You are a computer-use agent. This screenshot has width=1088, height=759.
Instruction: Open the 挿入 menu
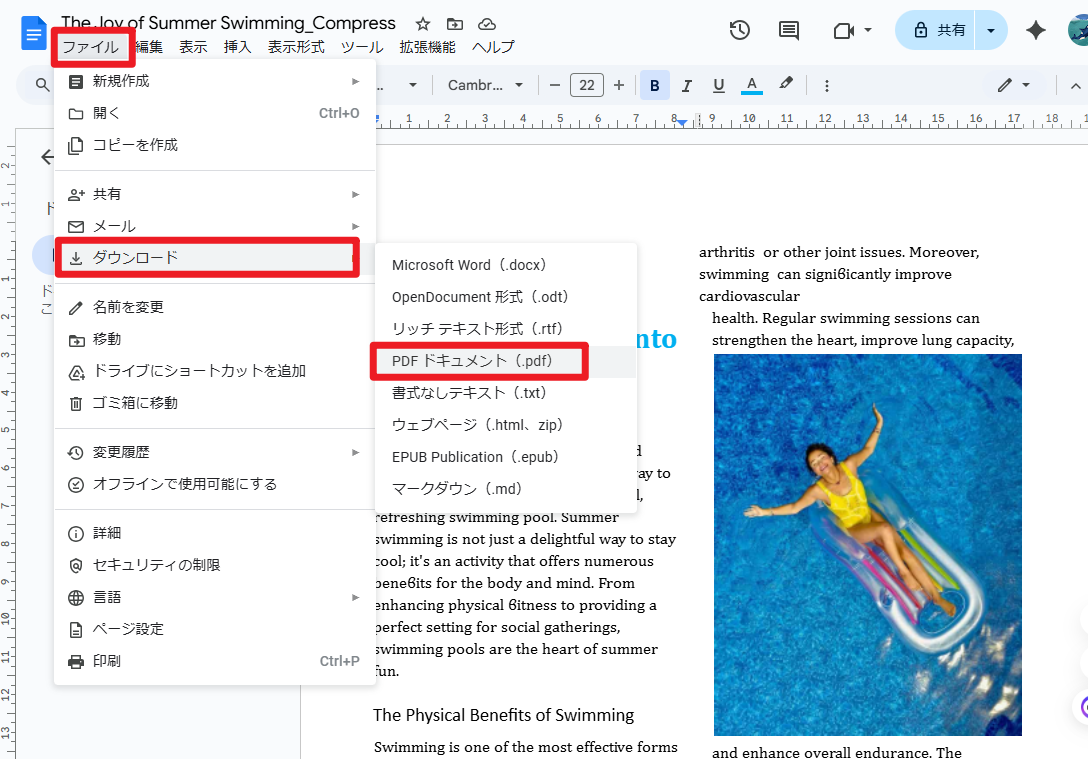237,47
